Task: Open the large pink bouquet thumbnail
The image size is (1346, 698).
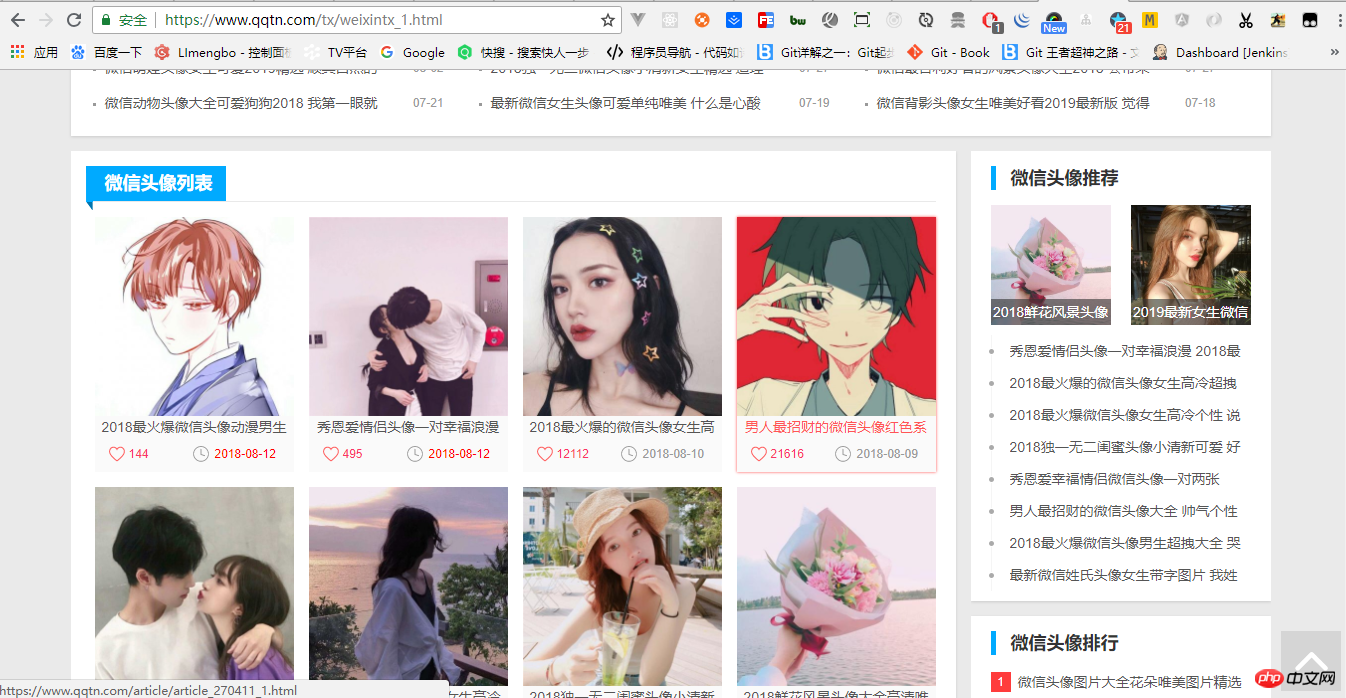Action: [836, 586]
